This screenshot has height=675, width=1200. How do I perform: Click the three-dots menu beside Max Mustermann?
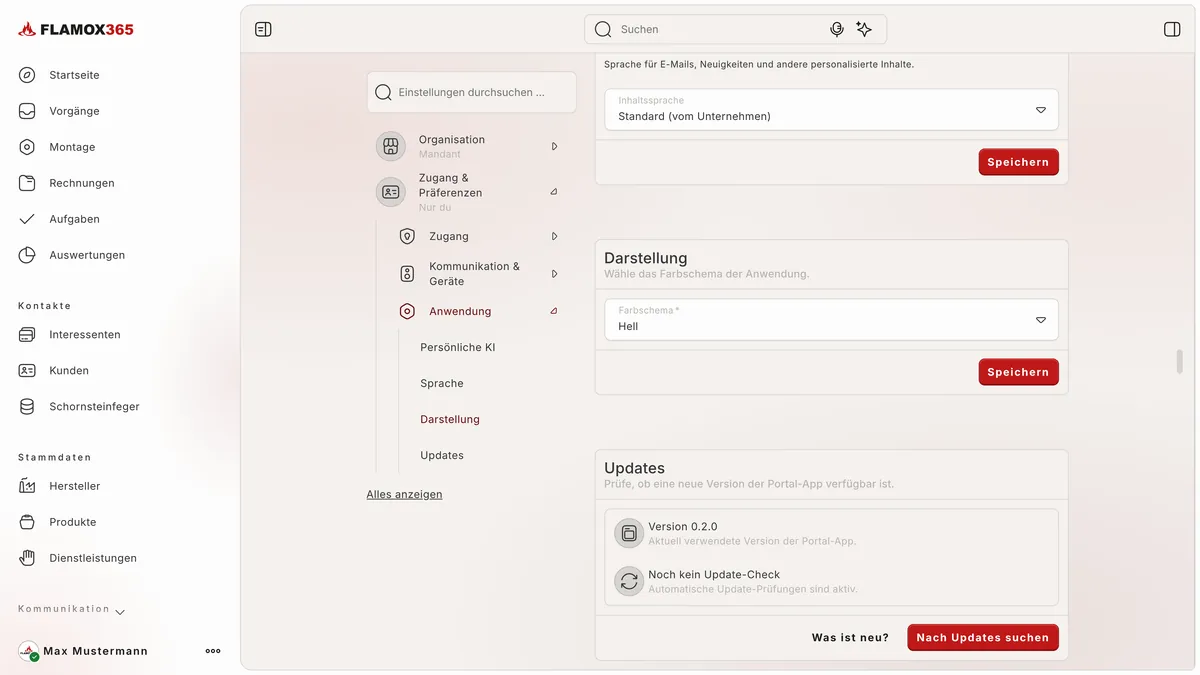213,651
